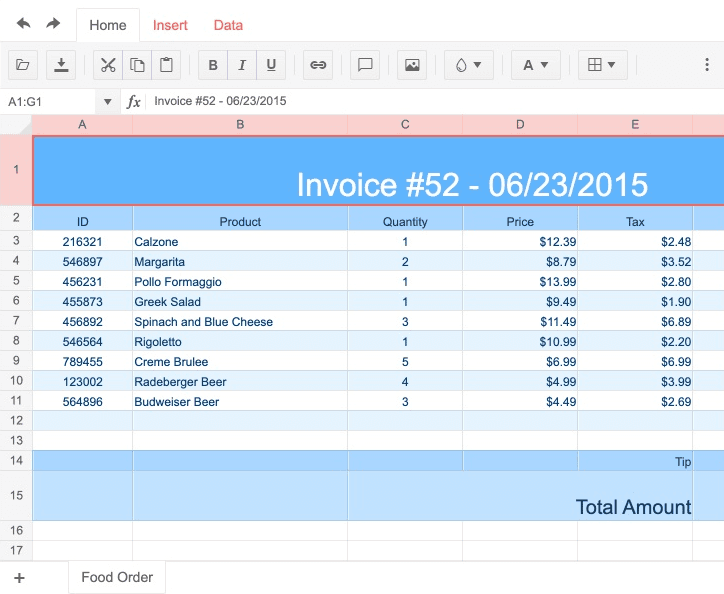Click the ID cell 123002
This screenshot has width=724, height=594.
pos(82,381)
